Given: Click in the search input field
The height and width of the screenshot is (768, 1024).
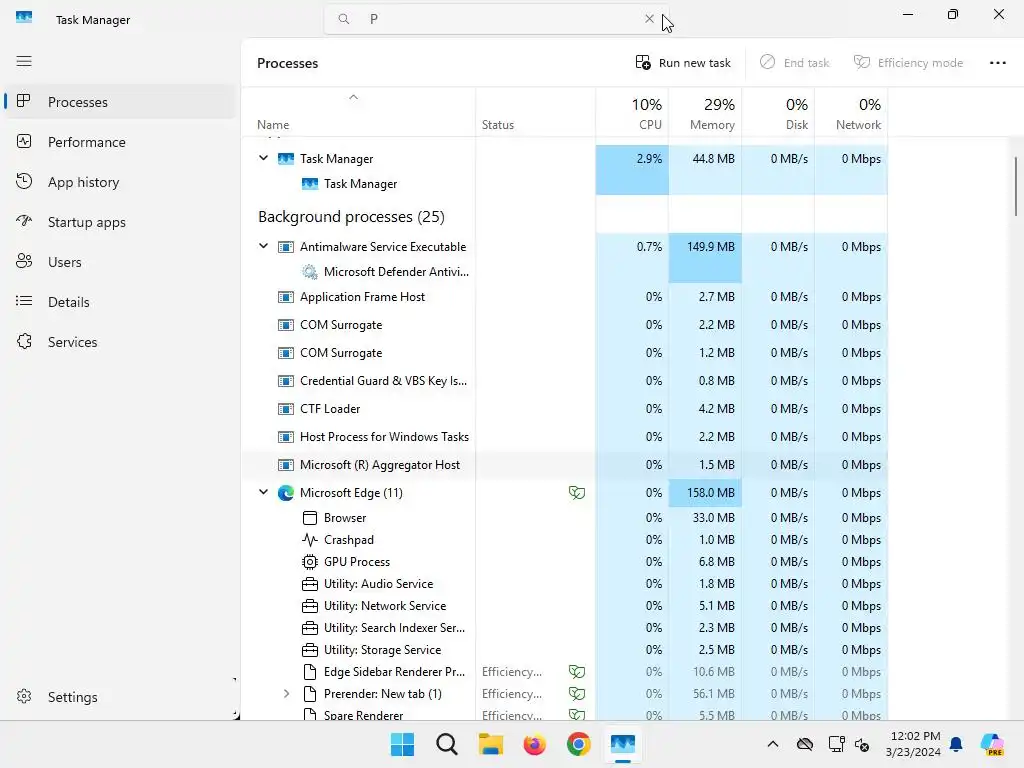Looking at the screenshot, I should 496,19.
